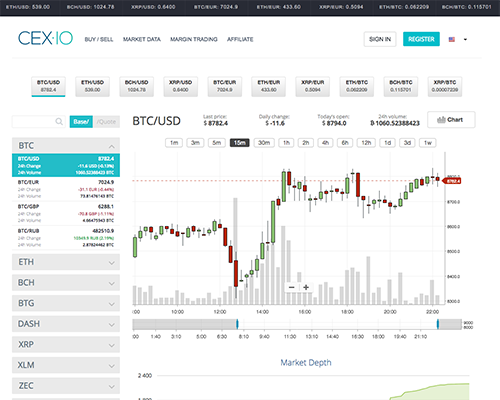Select BCH/USD pair tab

pyautogui.click(x=136, y=86)
